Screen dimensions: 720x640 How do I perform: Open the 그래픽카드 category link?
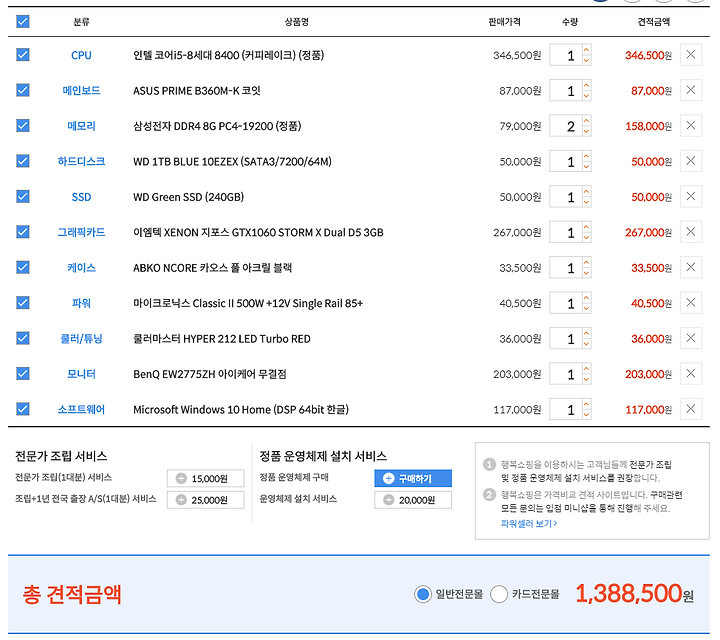tap(81, 232)
